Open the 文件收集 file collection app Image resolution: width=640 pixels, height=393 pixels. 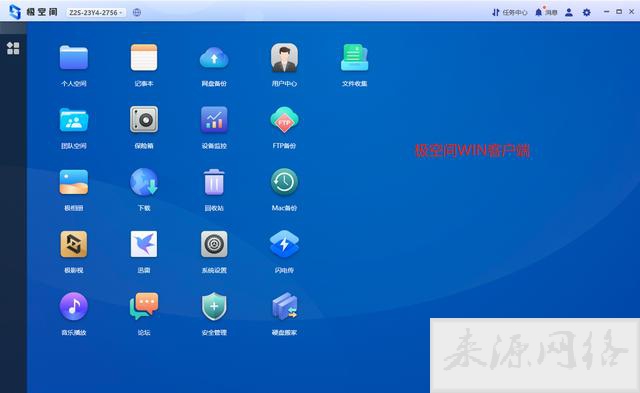click(354, 58)
